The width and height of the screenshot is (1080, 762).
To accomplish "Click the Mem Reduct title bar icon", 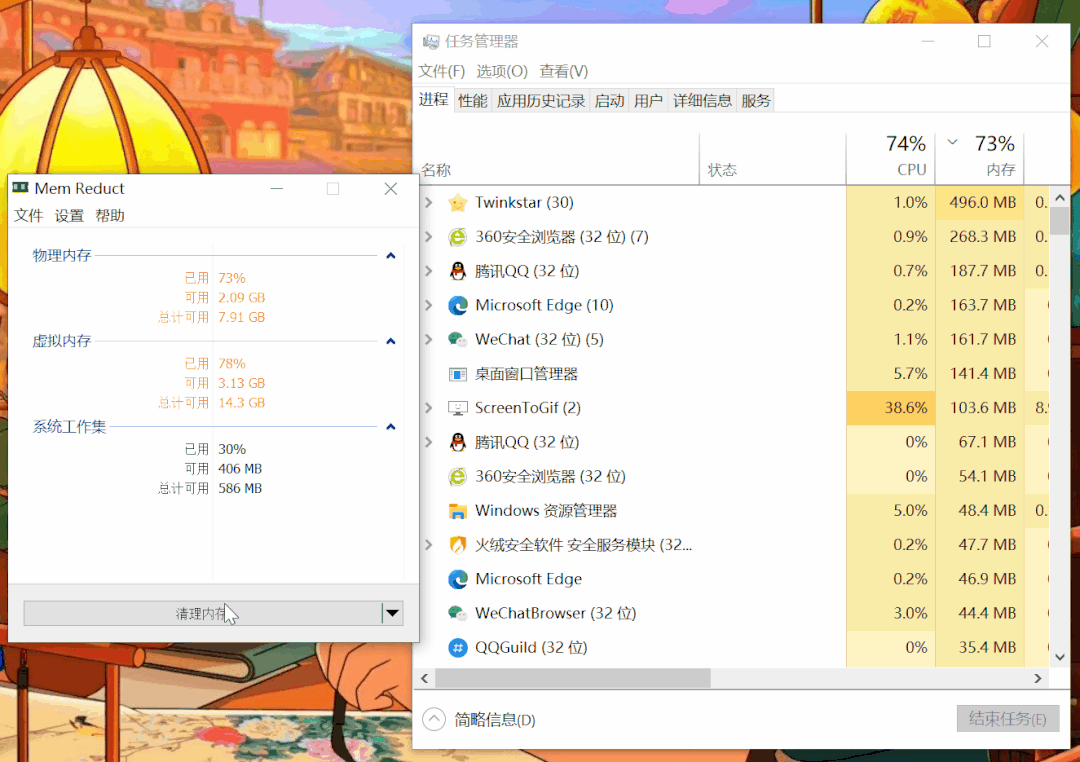I will point(21,188).
